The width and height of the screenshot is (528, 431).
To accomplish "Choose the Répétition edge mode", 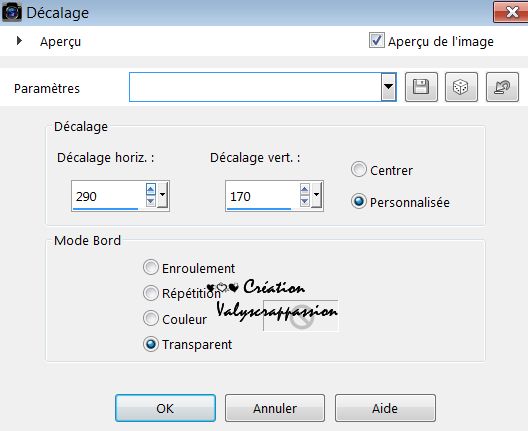I will (x=151, y=293).
